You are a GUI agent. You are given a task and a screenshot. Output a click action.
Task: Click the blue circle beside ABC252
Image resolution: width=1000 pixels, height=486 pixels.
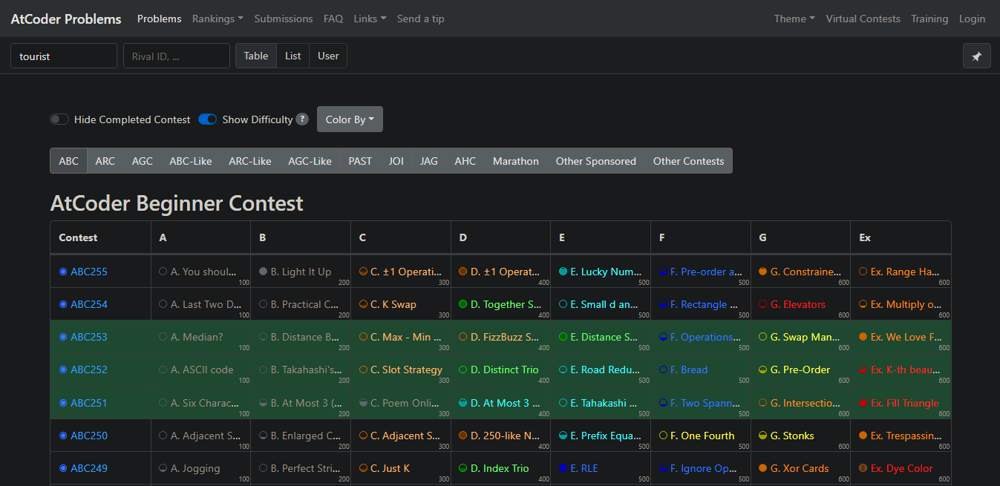63,370
